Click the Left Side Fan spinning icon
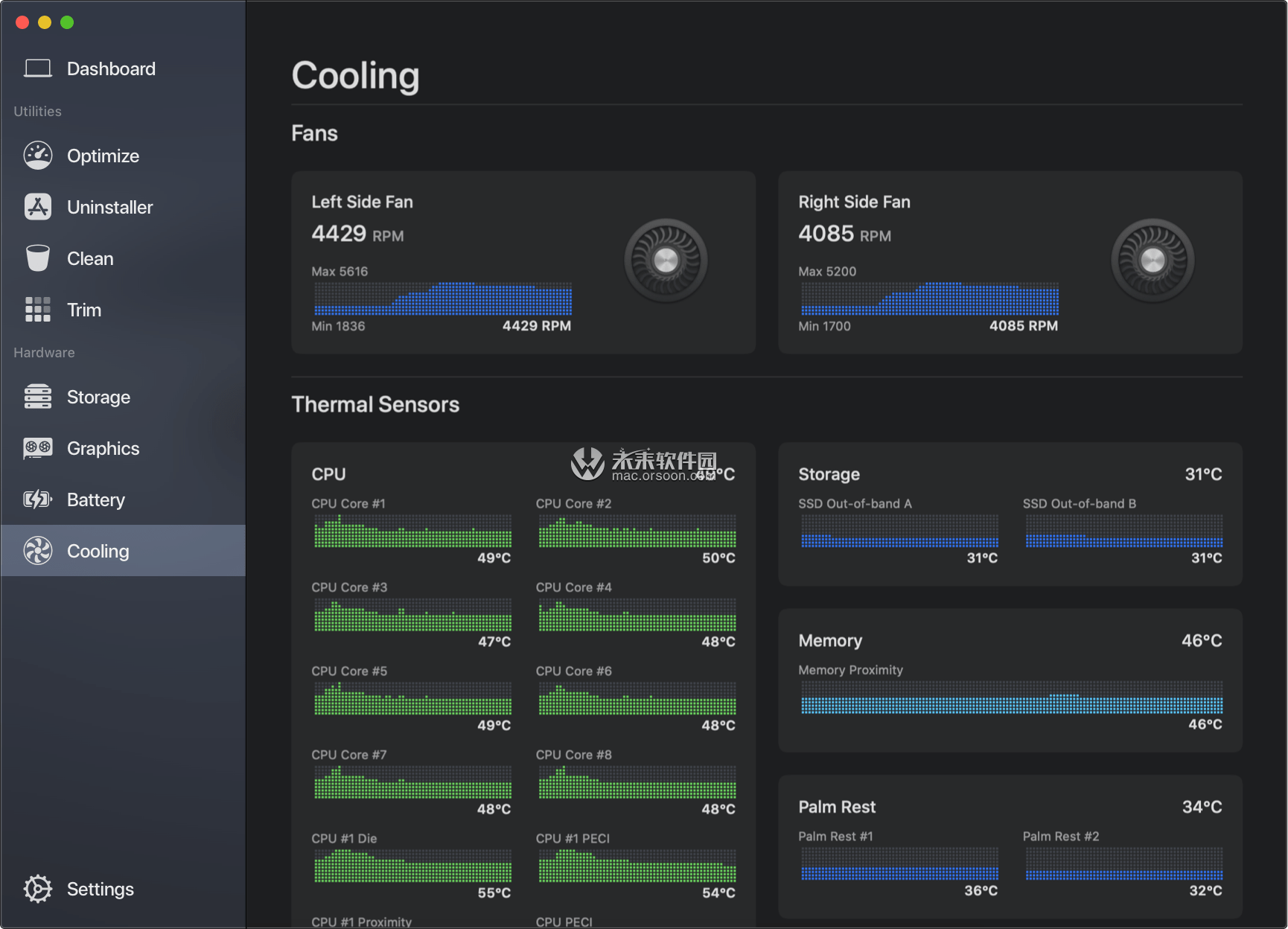This screenshot has height=929, width=1288. pyautogui.click(x=666, y=261)
